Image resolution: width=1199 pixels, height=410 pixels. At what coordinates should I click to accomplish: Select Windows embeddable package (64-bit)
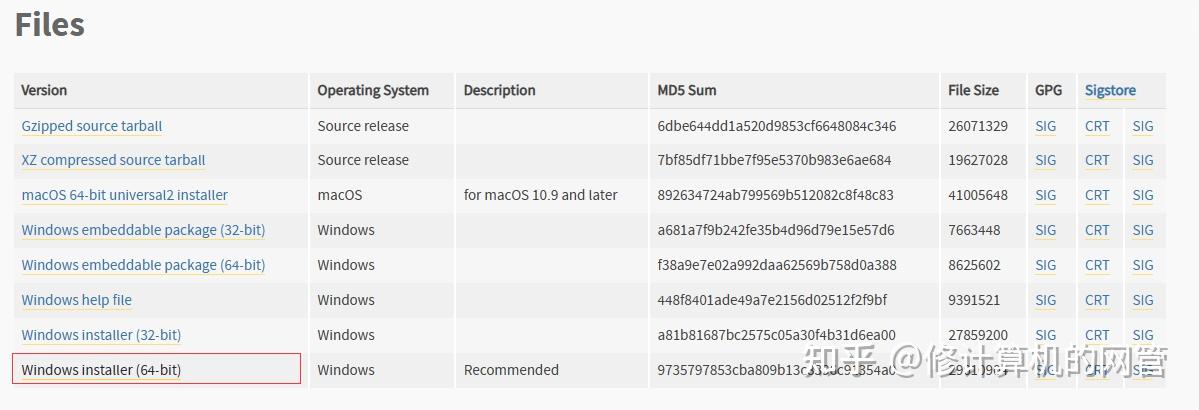click(143, 265)
